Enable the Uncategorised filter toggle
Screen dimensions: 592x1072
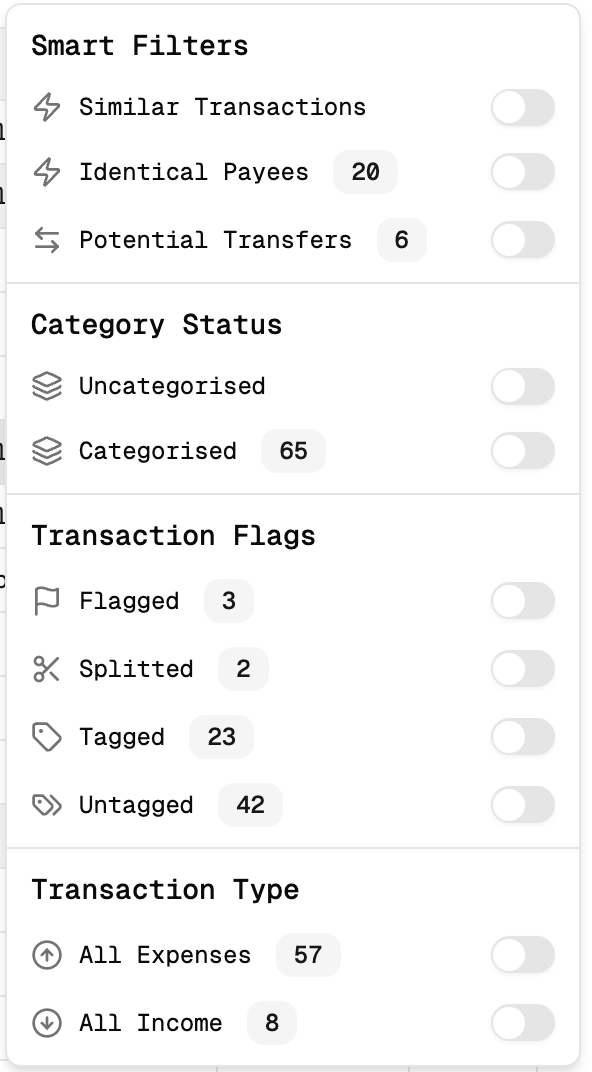522,386
